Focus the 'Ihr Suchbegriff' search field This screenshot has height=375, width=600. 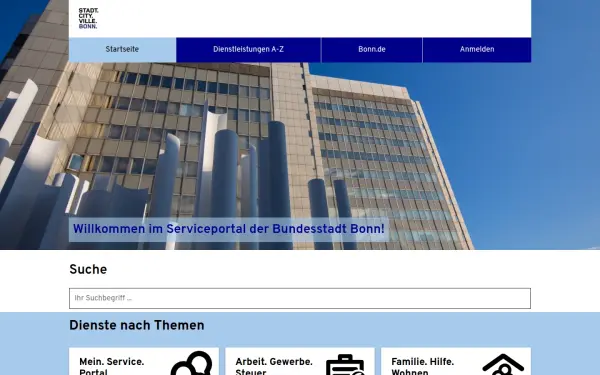tap(300, 298)
